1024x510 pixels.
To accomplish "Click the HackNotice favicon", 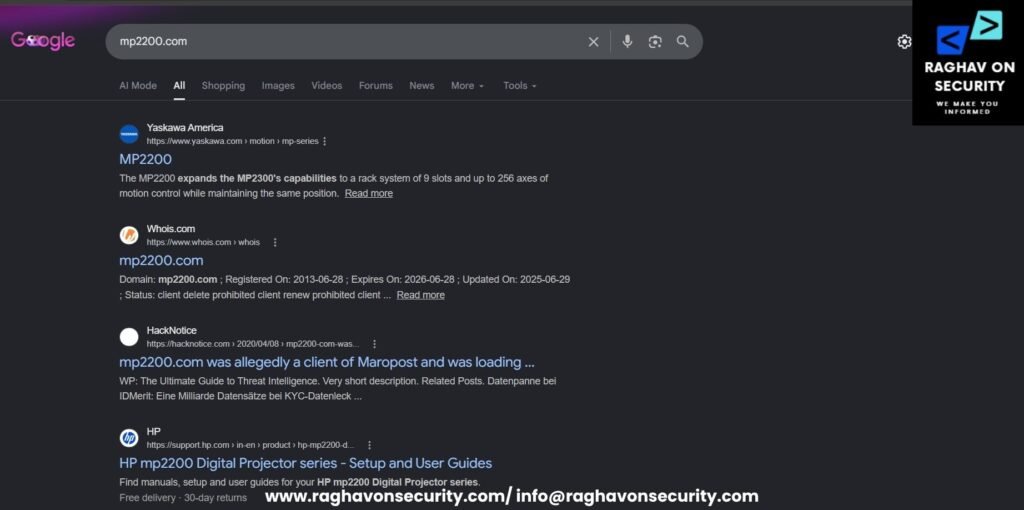I will tap(129, 337).
